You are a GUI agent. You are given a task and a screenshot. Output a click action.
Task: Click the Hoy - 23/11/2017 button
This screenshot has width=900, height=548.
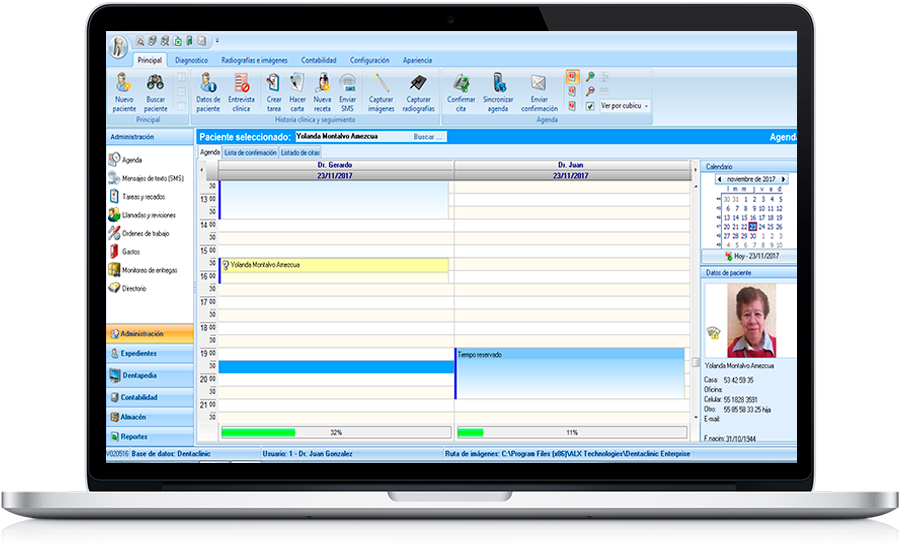coord(752,256)
